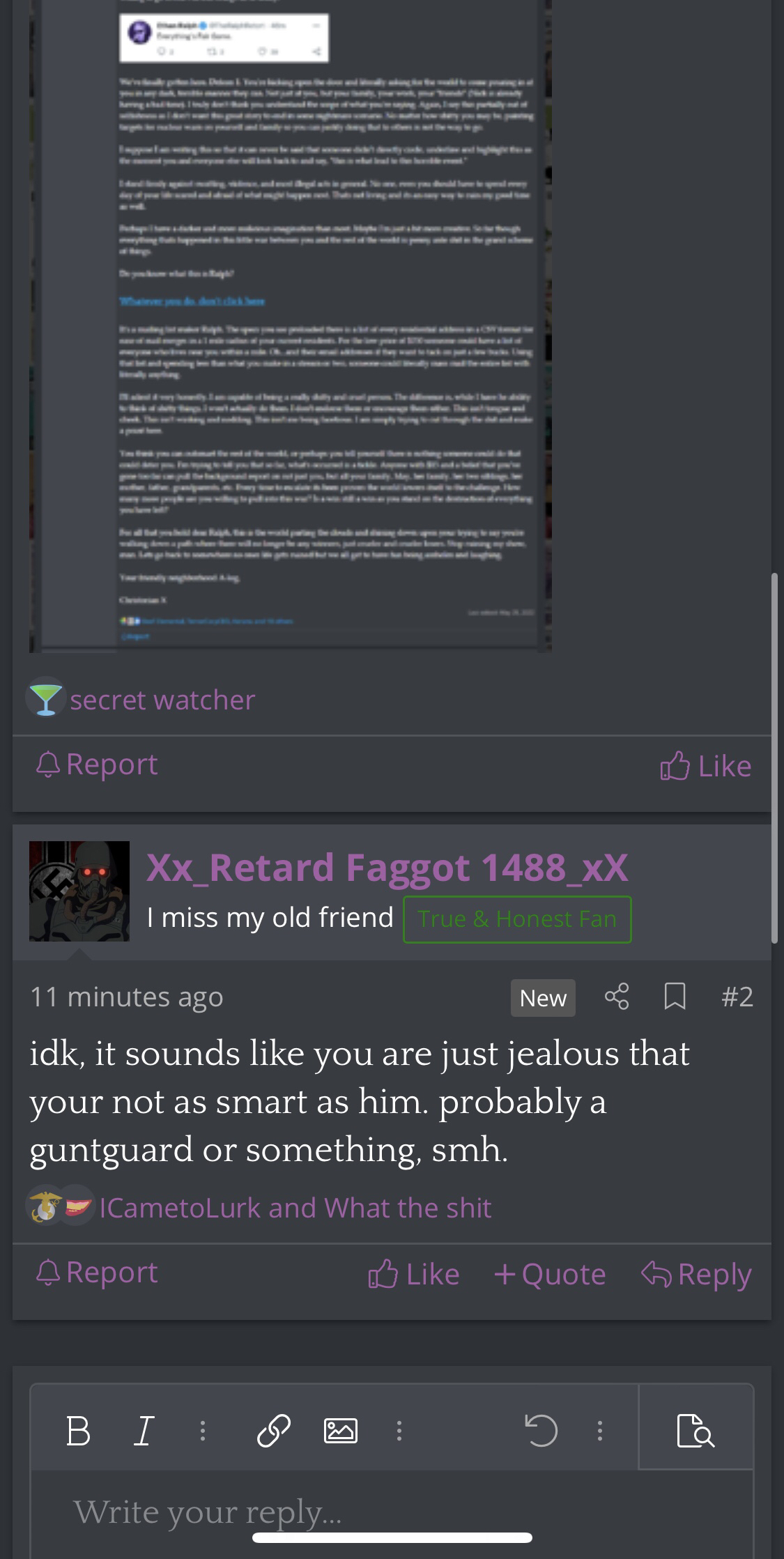Insert an image in reply editor
The image size is (784, 1559).
[341, 1431]
